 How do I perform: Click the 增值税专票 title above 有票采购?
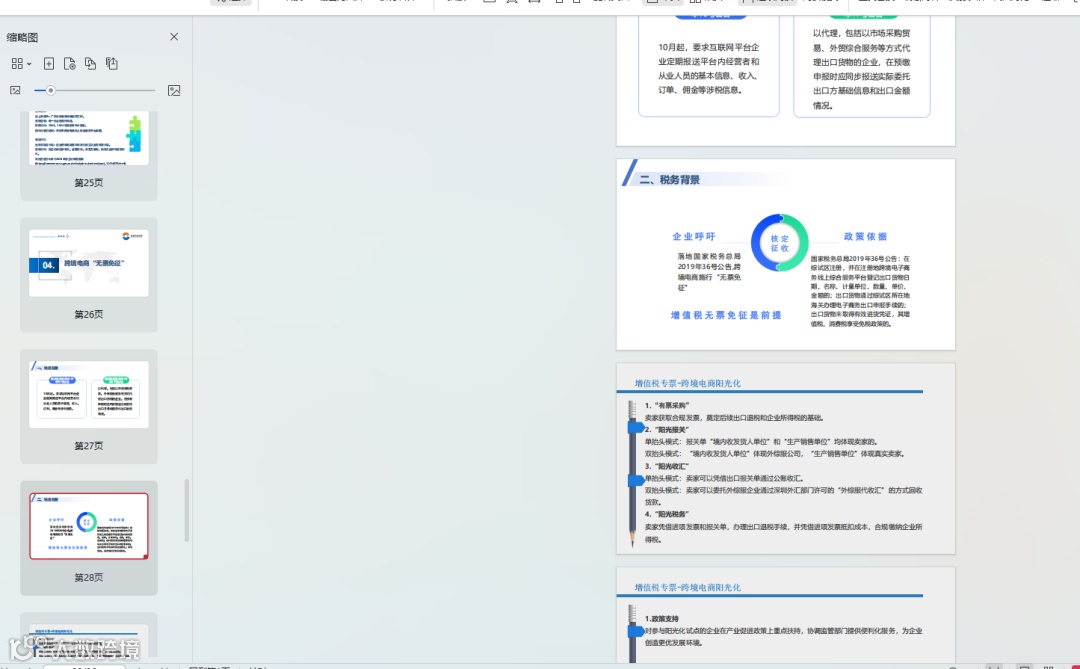[687, 383]
